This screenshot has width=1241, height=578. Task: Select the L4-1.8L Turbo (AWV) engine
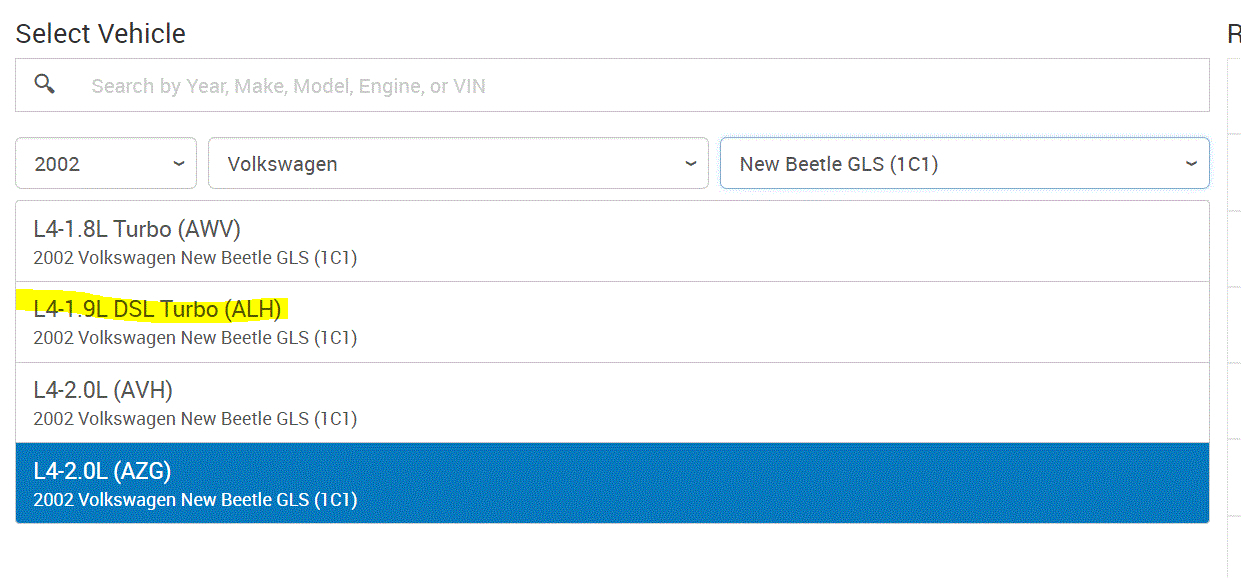[x=137, y=229]
